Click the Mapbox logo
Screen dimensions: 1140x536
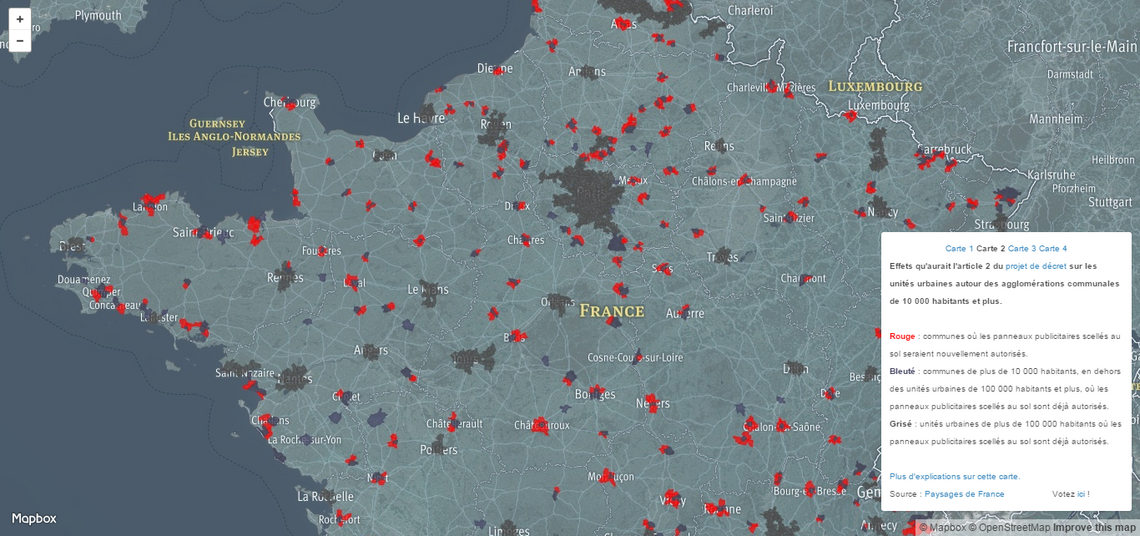coord(34,518)
